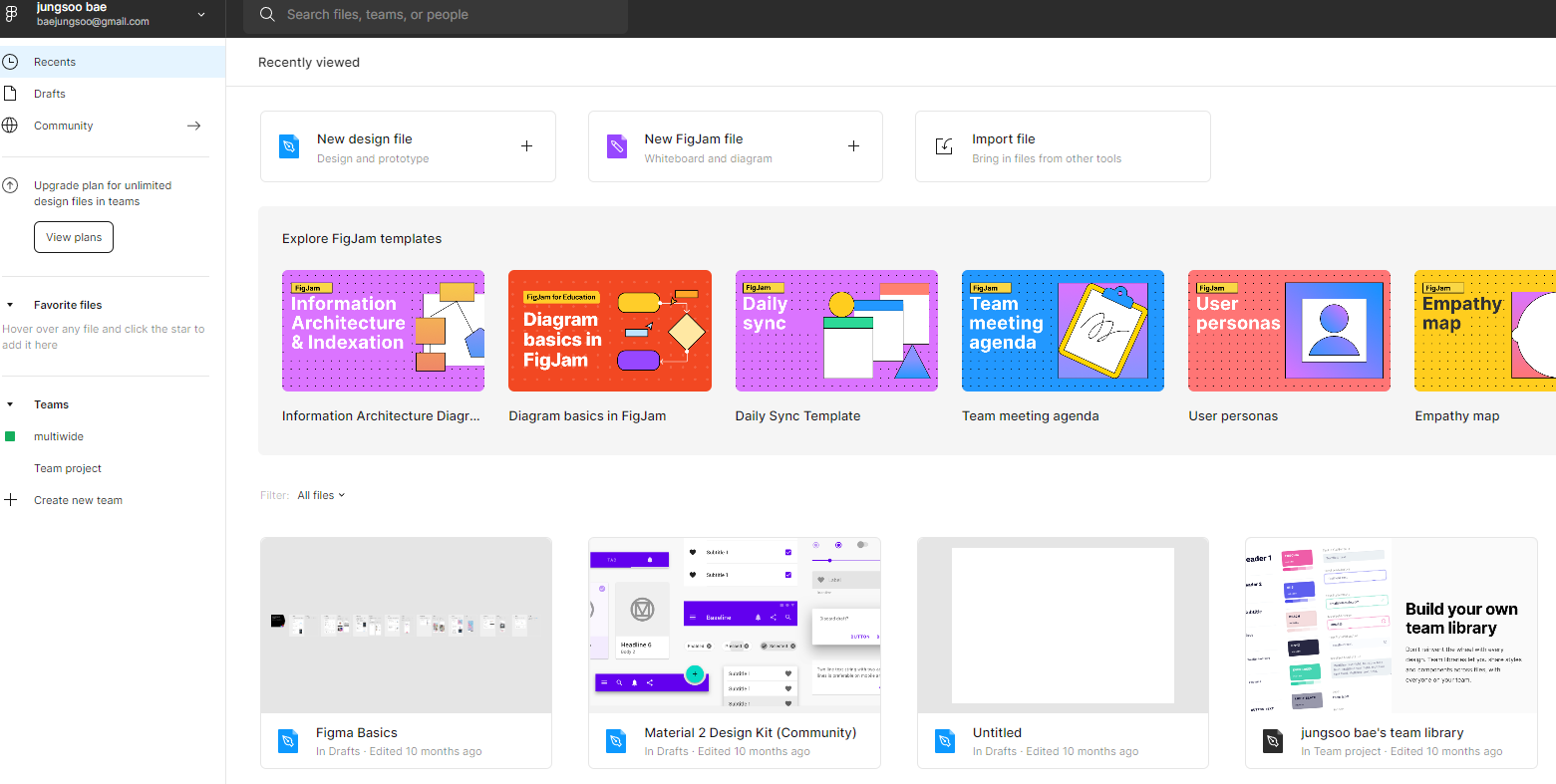Click the Figma logo icon at top-left
Viewport: 1556px width, 784px height.
coord(12,14)
